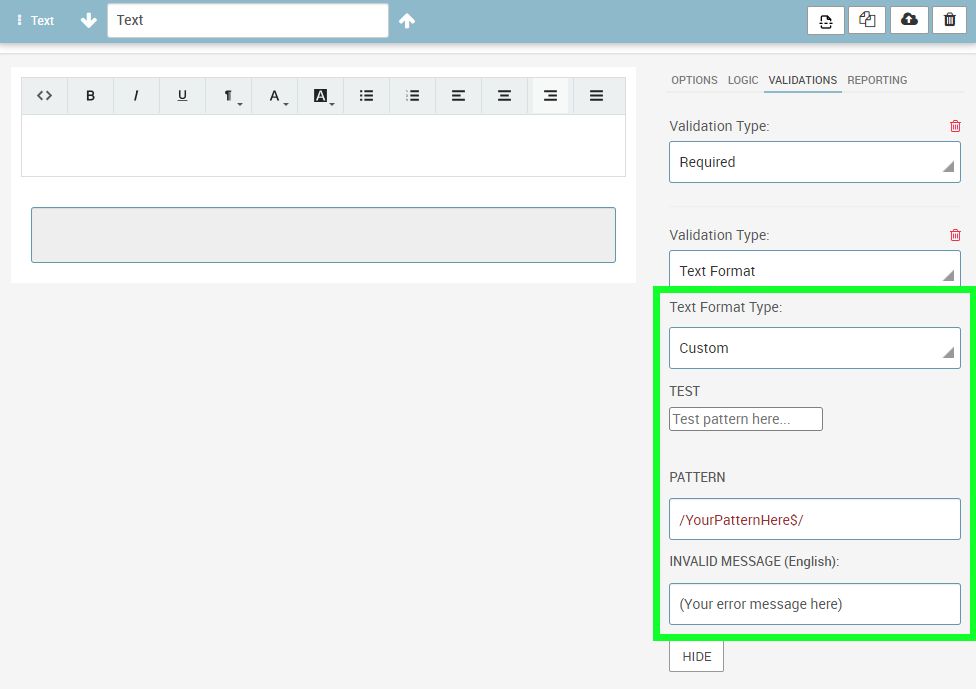Image resolution: width=976 pixels, height=689 pixels.
Task: Delete the Text Format validation
Action: (x=955, y=235)
